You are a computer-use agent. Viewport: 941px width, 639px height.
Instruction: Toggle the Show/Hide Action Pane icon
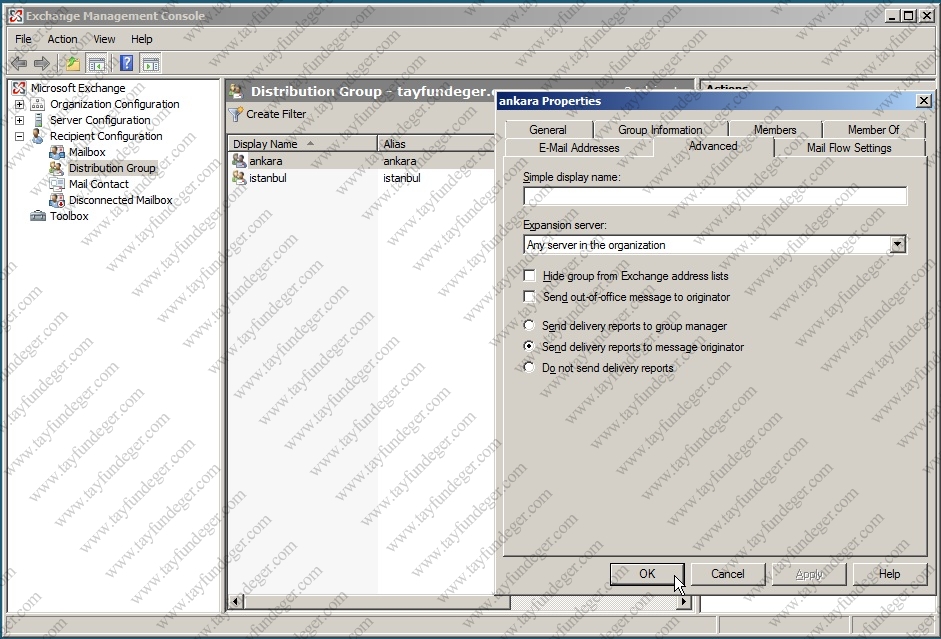(151, 63)
